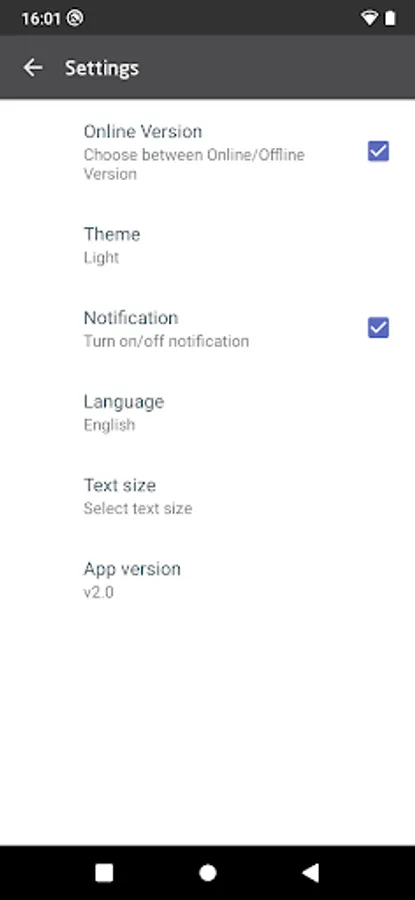
Task: Tap the back arrow in Settings header
Action: click(x=33, y=68)
